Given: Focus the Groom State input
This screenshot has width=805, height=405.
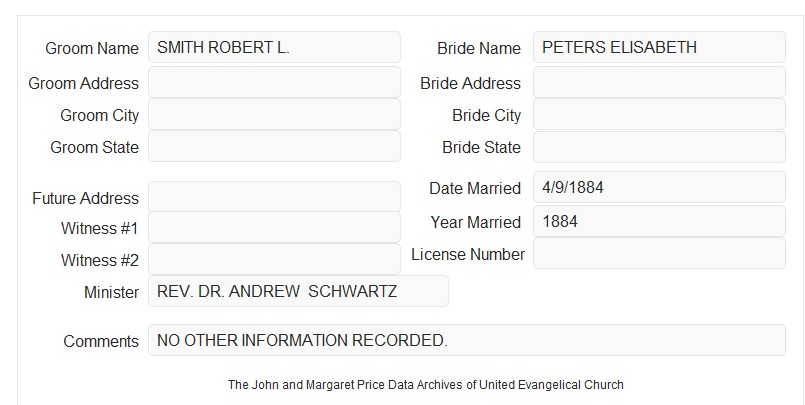Looking at the screenshot, I should point(274,146).
